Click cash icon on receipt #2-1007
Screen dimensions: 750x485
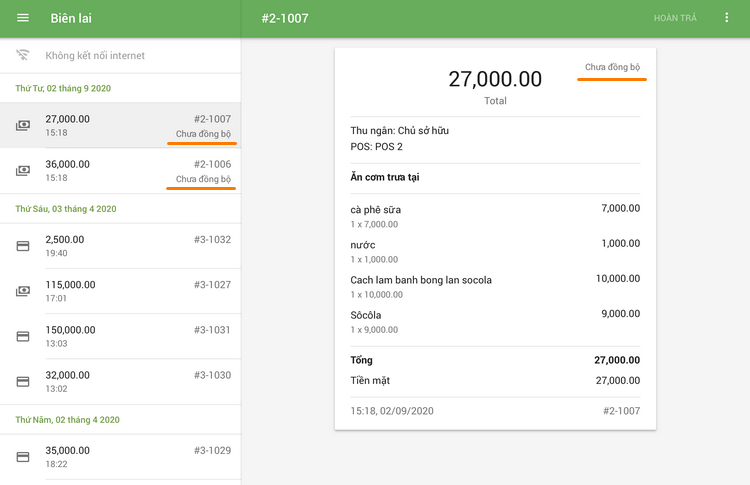pyautogui.click(x=23, y=125)
